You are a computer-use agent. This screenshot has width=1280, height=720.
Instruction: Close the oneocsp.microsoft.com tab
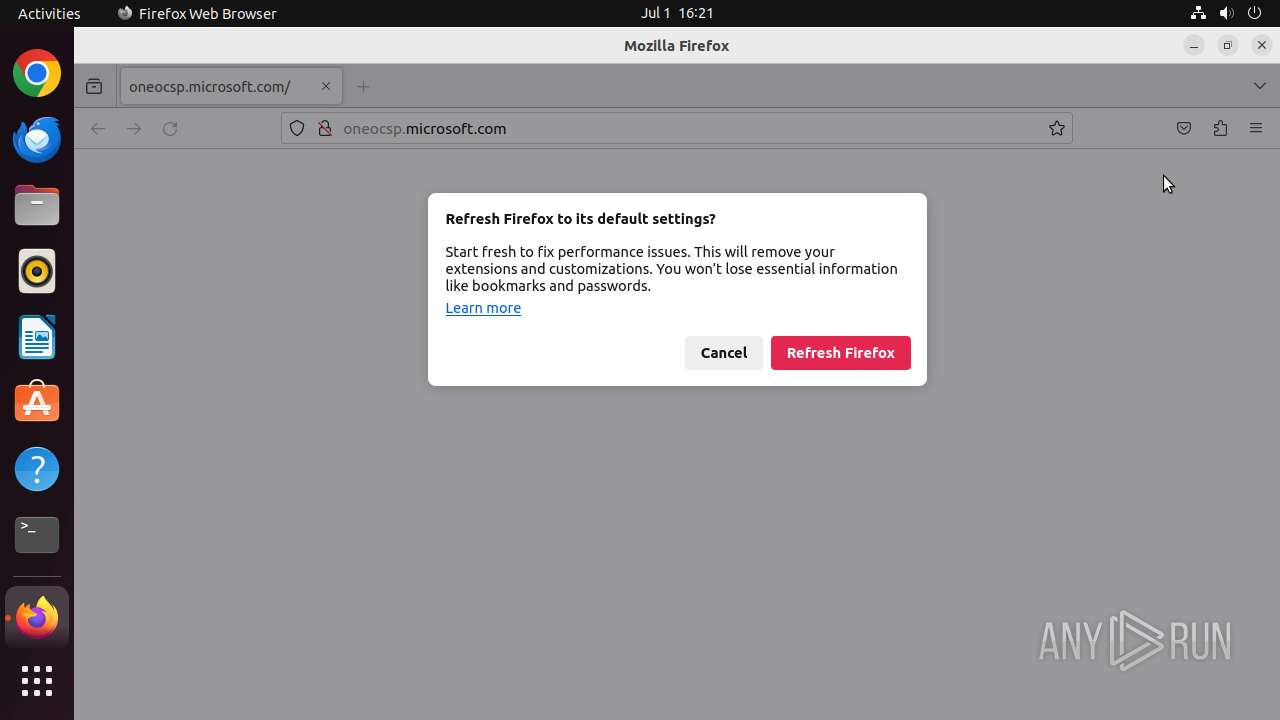tap(325, 86)
